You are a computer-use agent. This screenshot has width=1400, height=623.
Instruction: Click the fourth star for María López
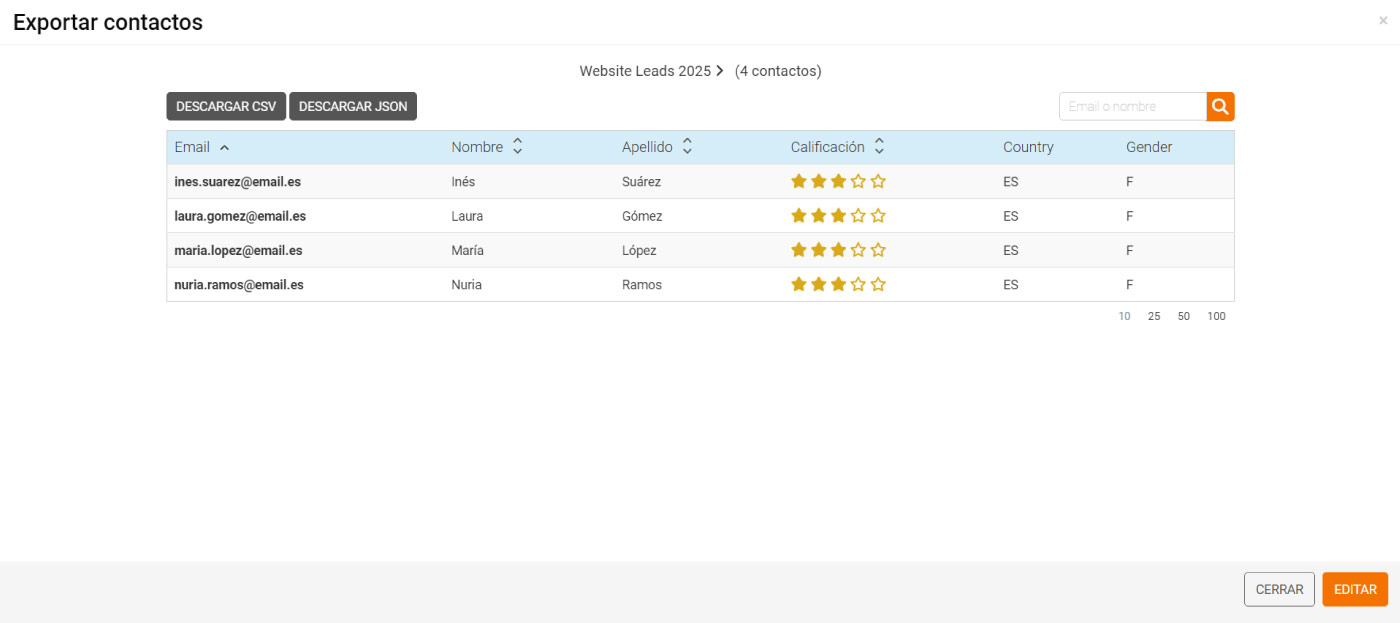coord(858,250)
